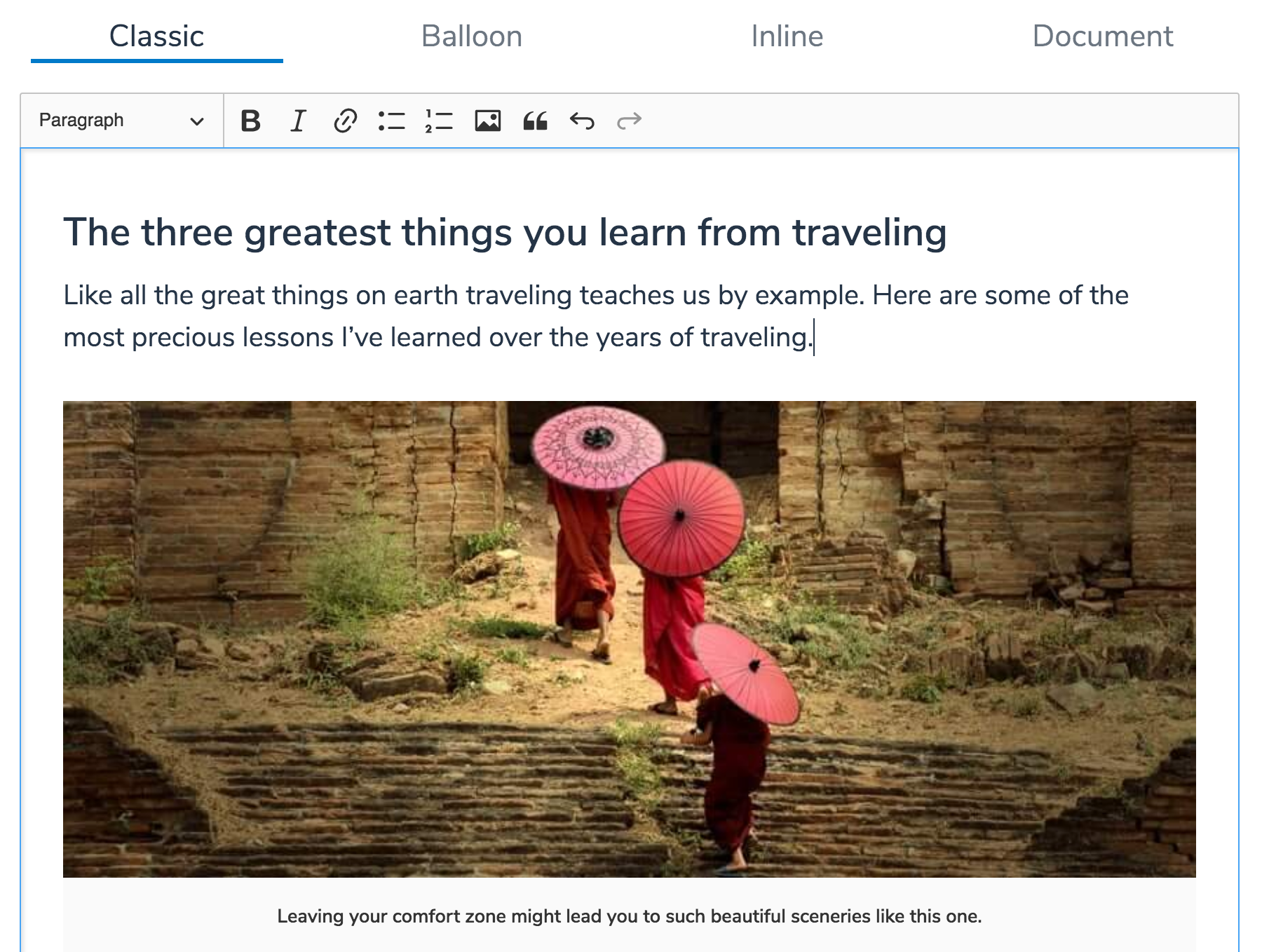The image size is (1262, 952).
Task: Click the image caption about comfort zone
Action: click(629, 916)
